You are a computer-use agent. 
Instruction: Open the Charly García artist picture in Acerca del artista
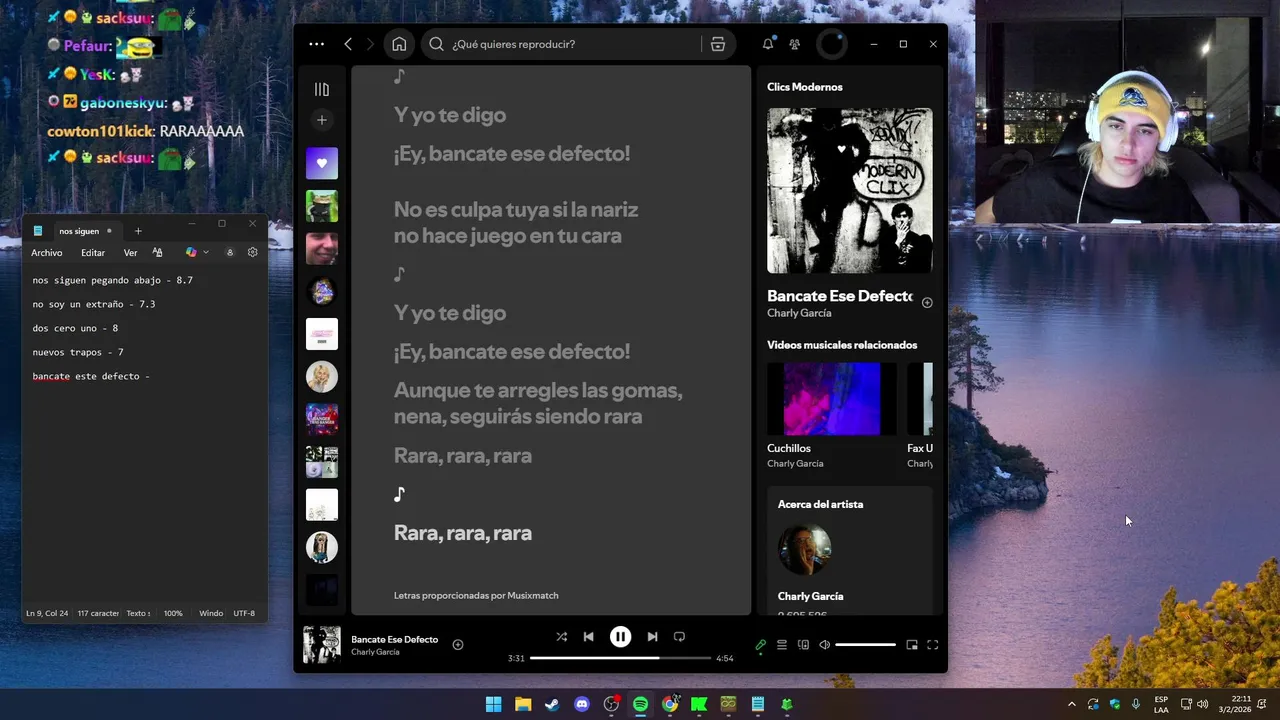pos(804,549)
